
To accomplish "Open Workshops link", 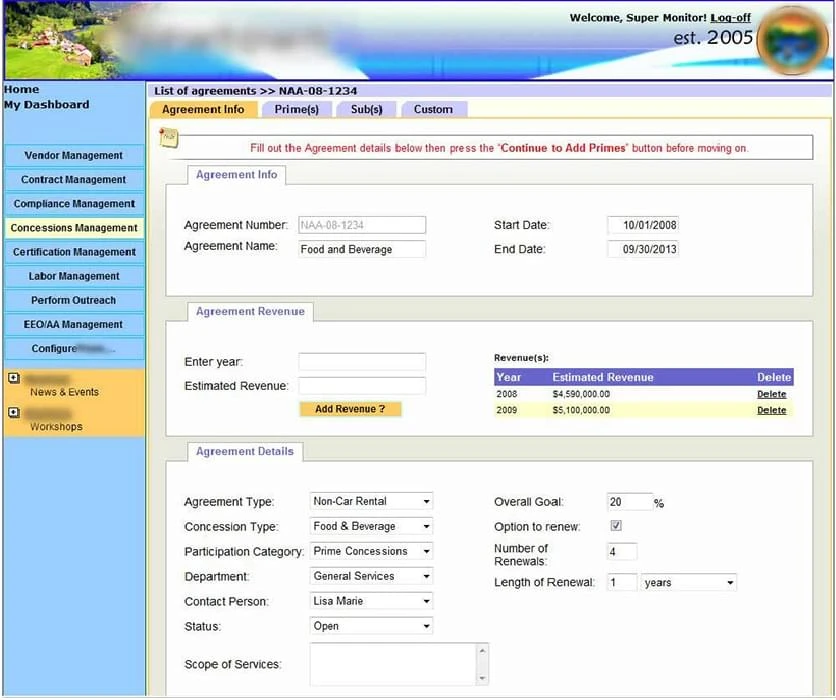I will (x=57, y=427).
